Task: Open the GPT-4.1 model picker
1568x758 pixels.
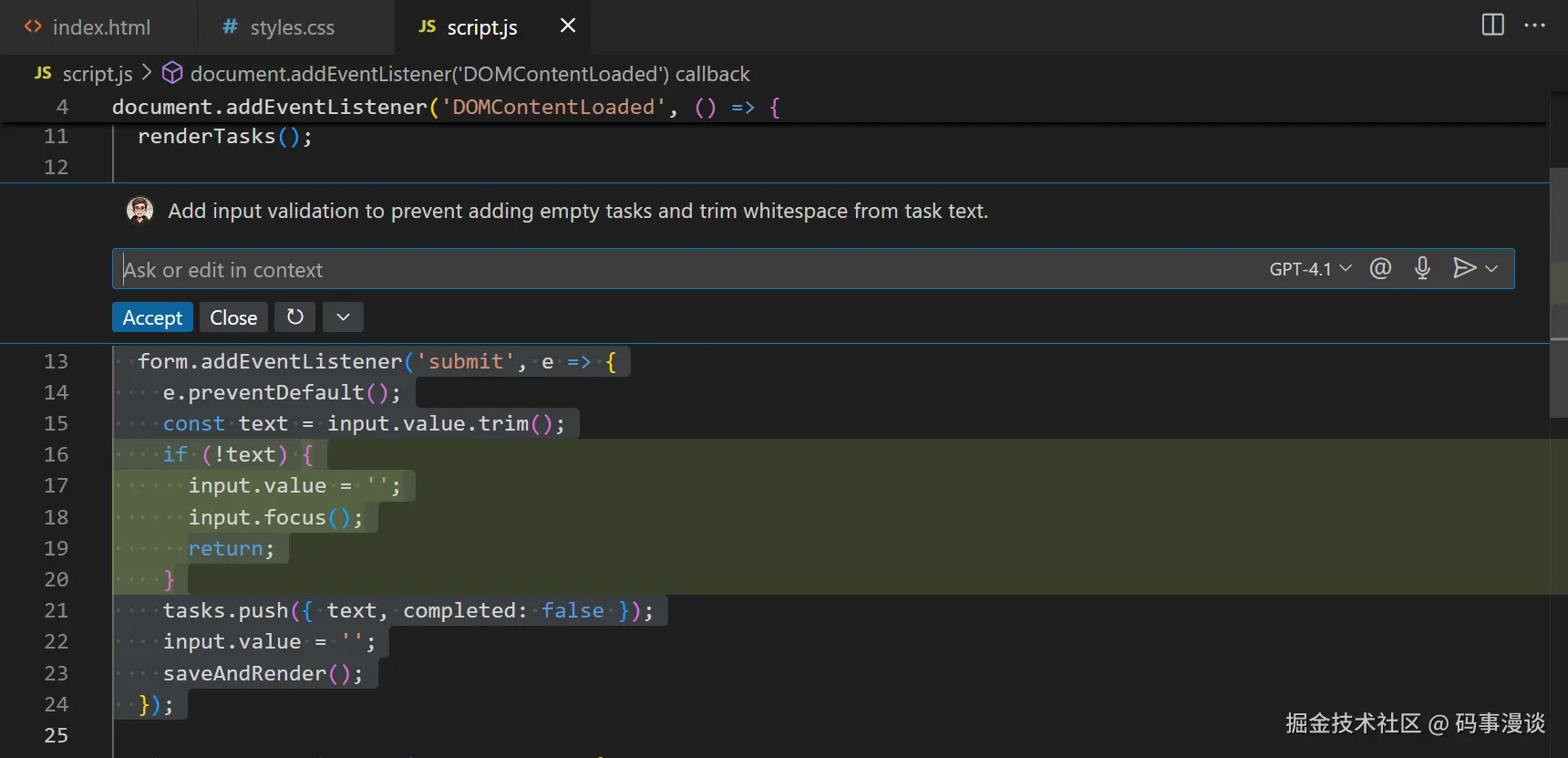Action: click(x=1309, y=269)
